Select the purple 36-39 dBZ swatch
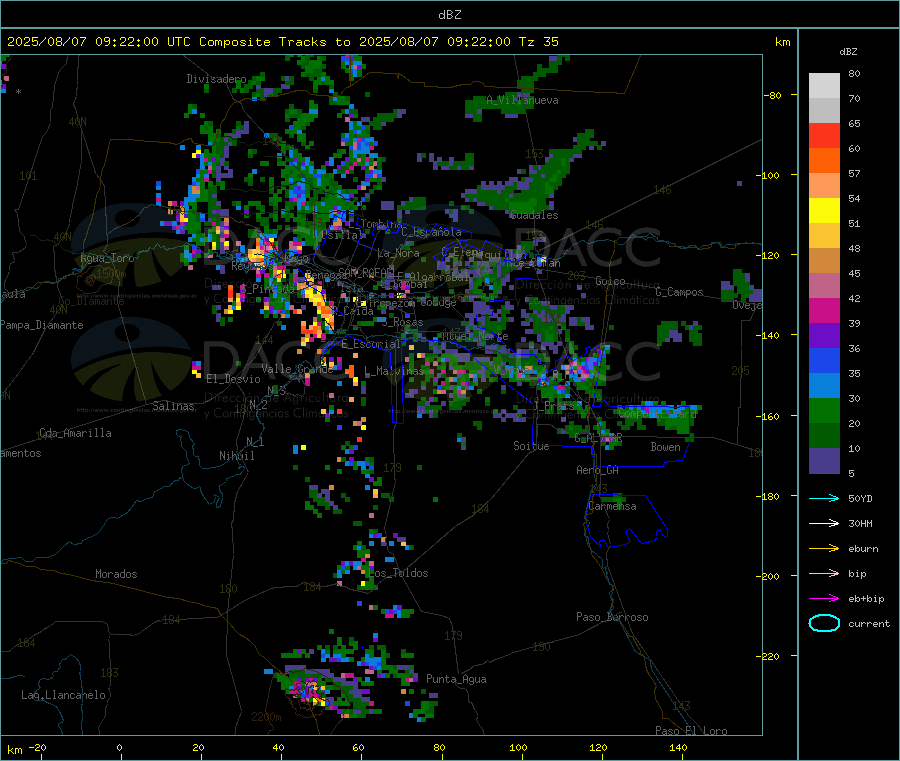Image resolution: width=900 pixels, height=761 pixels. coord(824,336)
